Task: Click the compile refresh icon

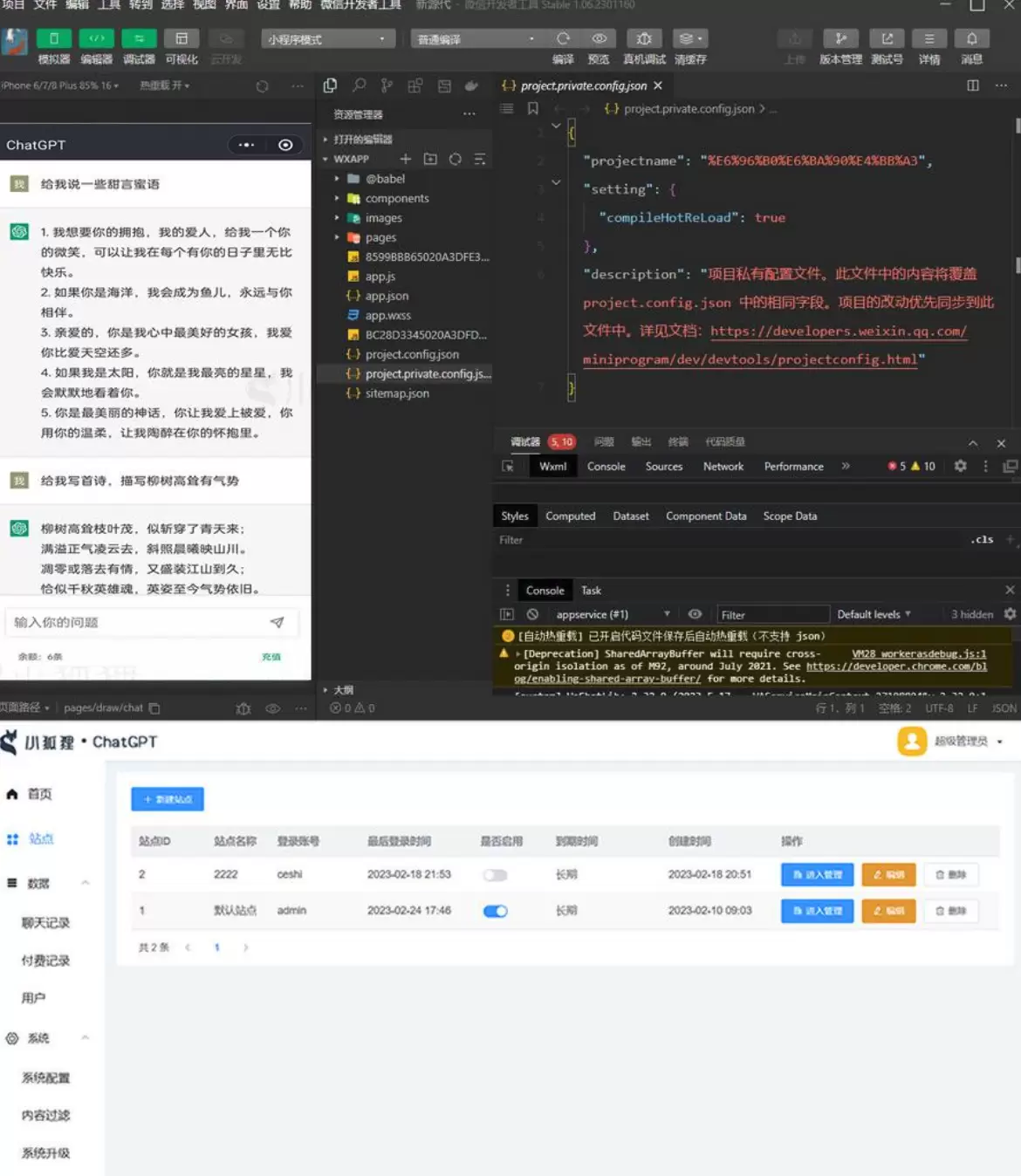Action: 563,38
